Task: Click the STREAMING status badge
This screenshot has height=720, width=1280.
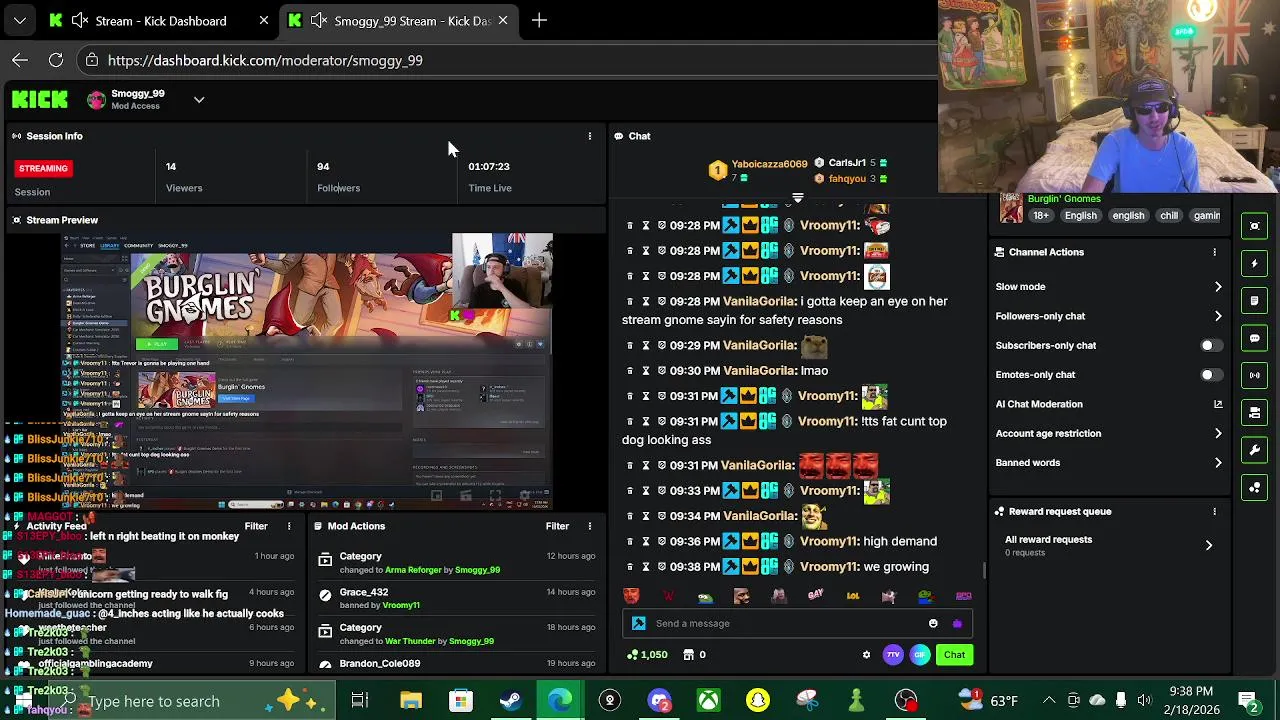Action: [43, 168]
